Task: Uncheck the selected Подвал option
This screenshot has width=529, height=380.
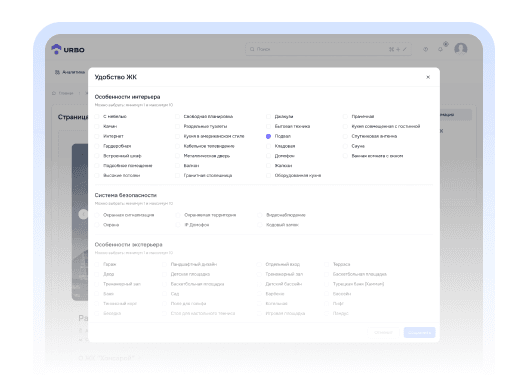Action: pyautogui.click(x=269, y=136)
